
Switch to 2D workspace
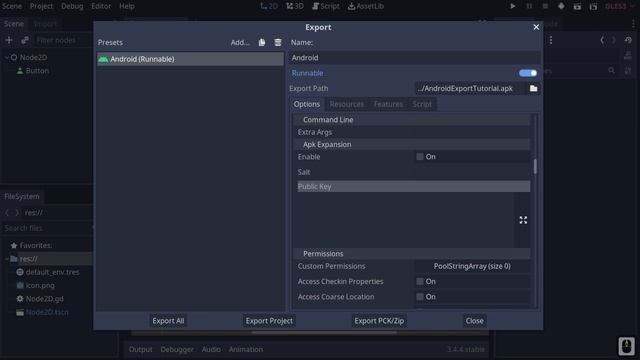269,6
